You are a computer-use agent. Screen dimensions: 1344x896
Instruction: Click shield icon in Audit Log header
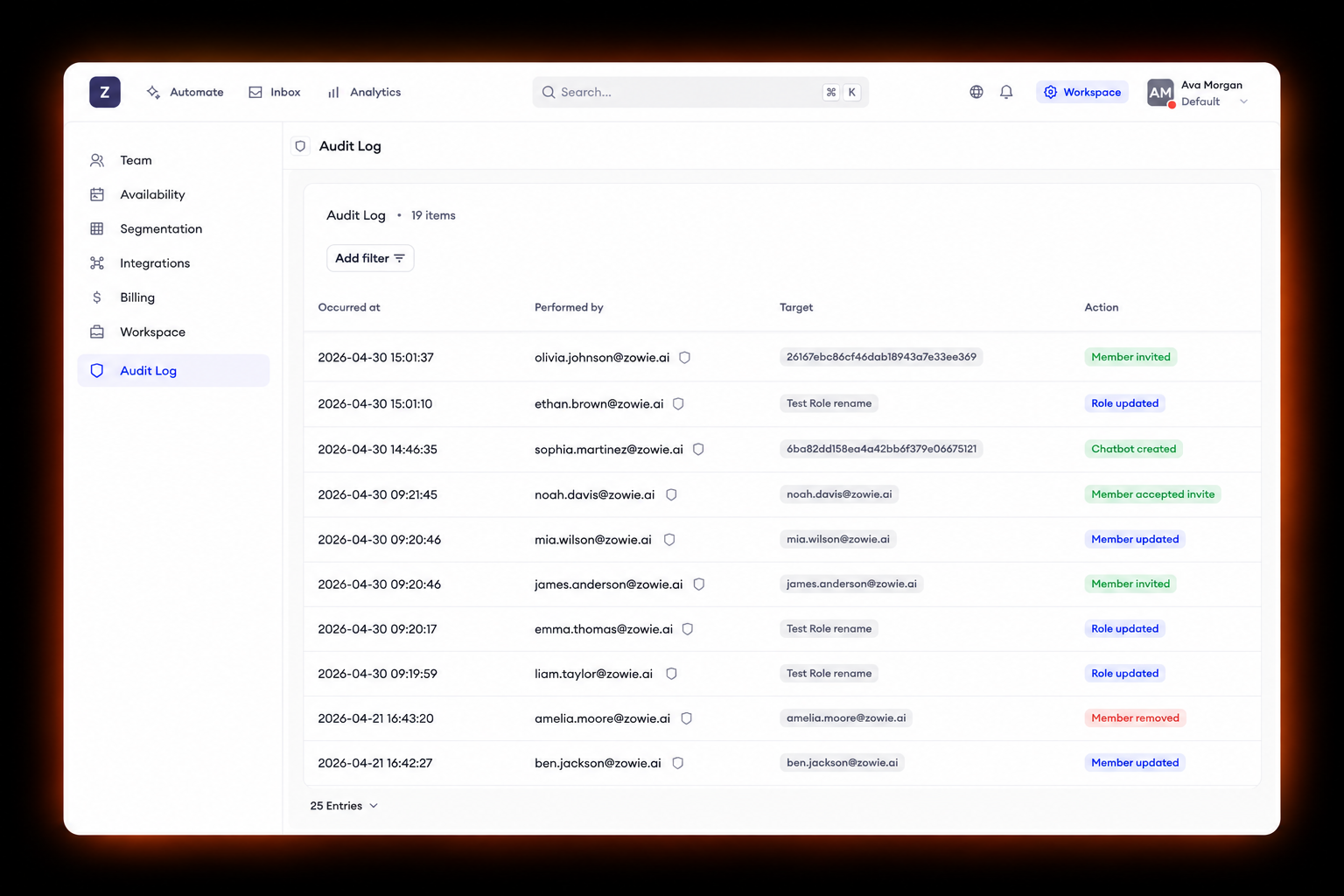point(300,146)
